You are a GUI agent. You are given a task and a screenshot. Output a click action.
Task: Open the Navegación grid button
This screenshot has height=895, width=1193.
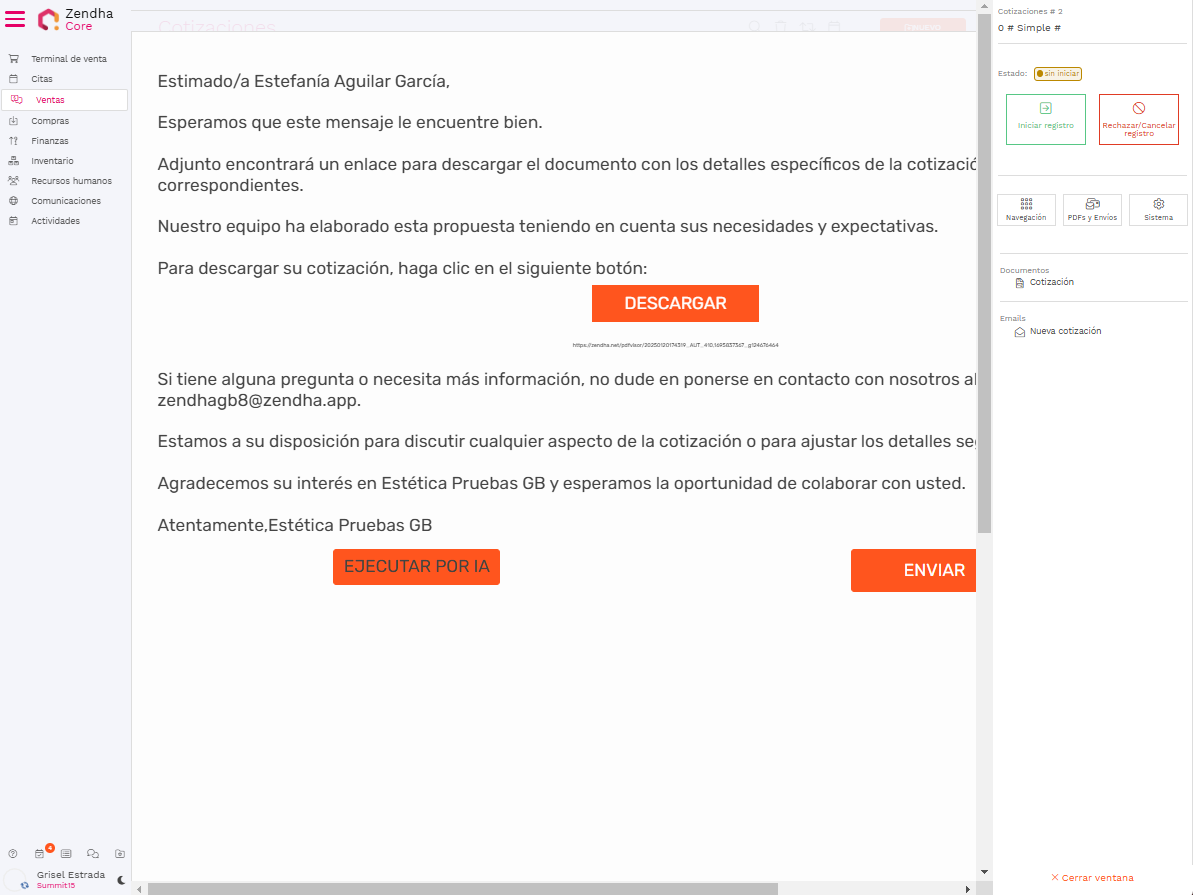pyautogui.click(x=1026, y=210)
